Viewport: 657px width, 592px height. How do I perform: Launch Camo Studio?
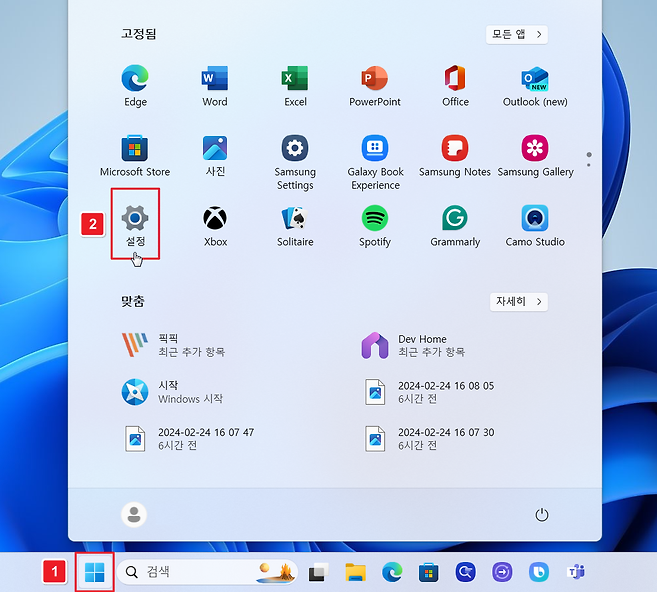coord(535,226)
